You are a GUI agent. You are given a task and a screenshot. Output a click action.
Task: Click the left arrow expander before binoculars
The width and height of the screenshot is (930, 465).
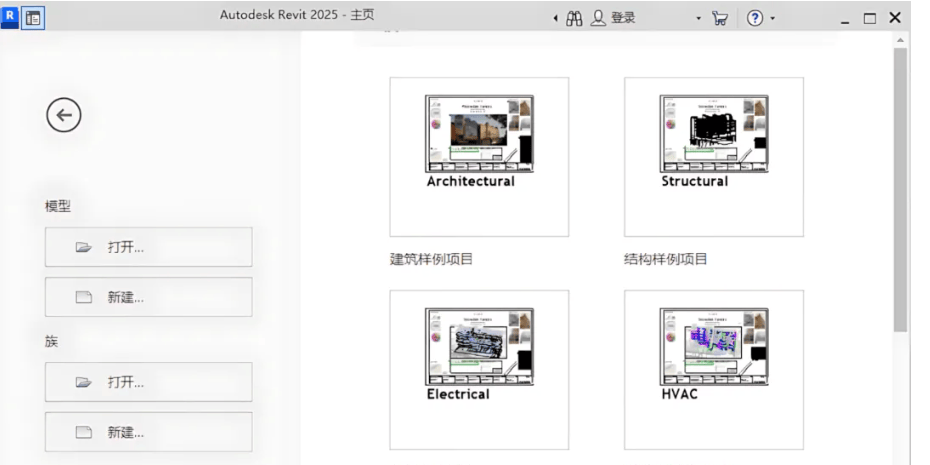click(556, 19)
